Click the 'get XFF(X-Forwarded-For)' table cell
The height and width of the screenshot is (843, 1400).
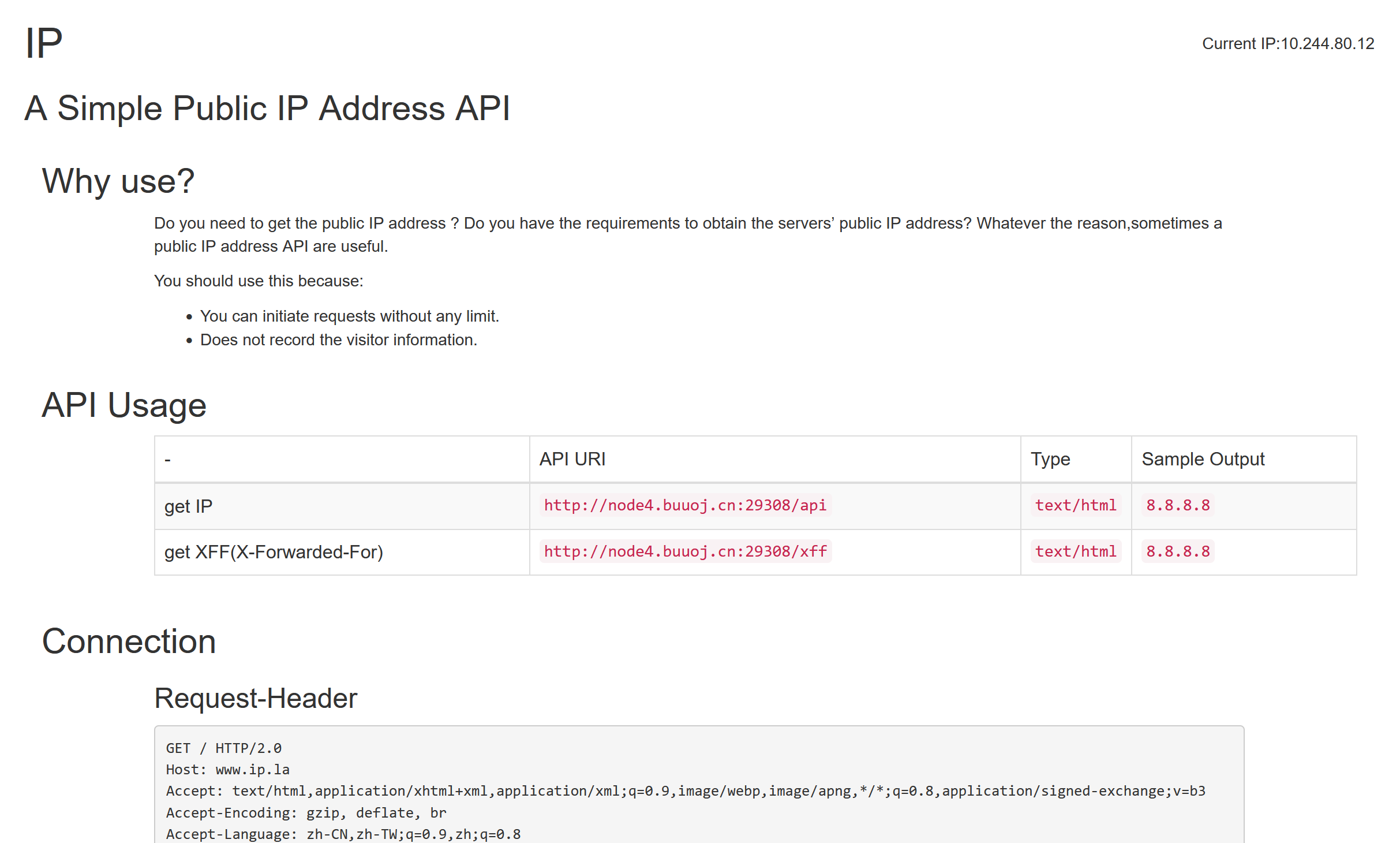(x=342, y=552)
